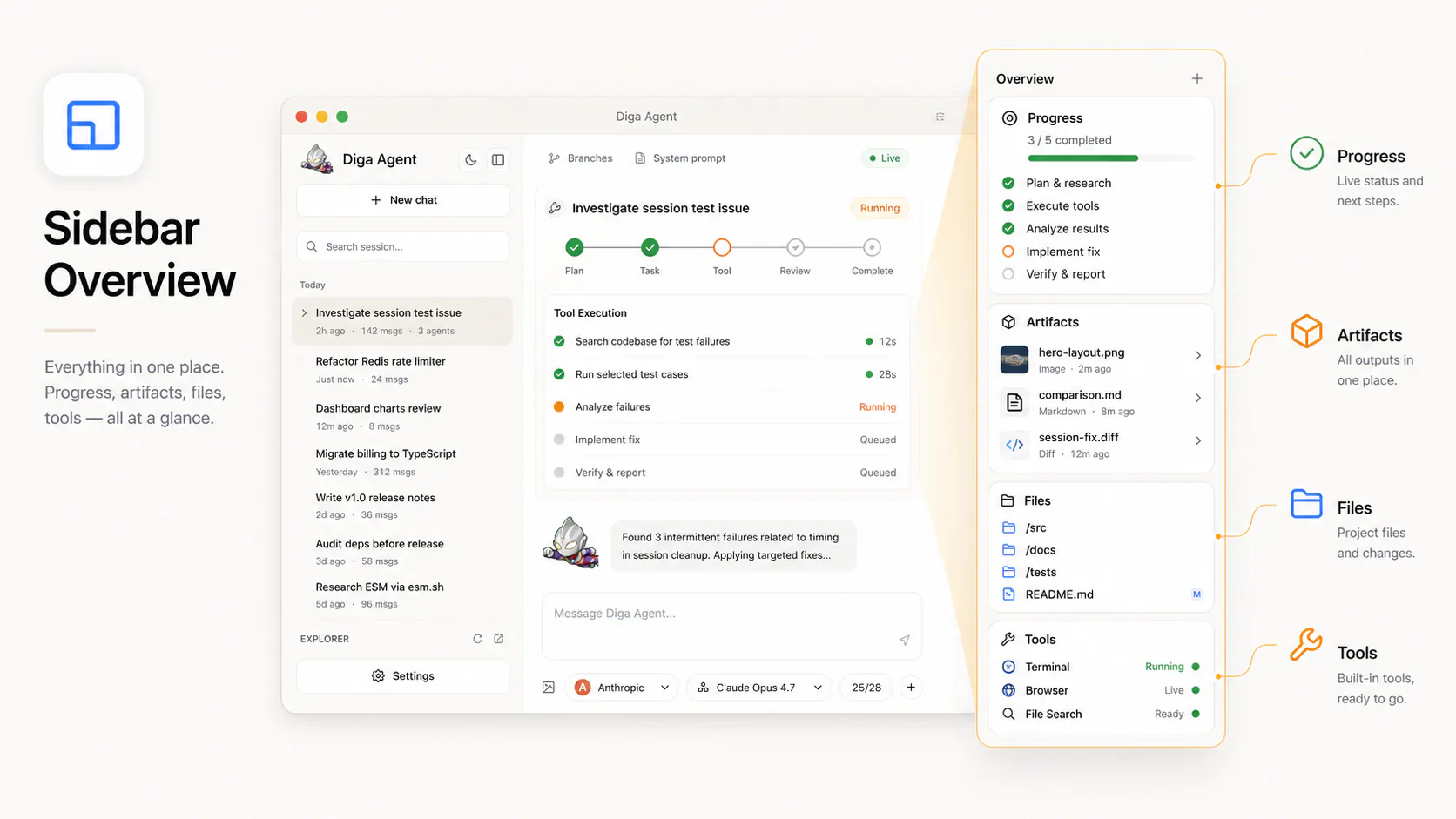Toggle the sidebar panel layout icon

coord(498,160)
